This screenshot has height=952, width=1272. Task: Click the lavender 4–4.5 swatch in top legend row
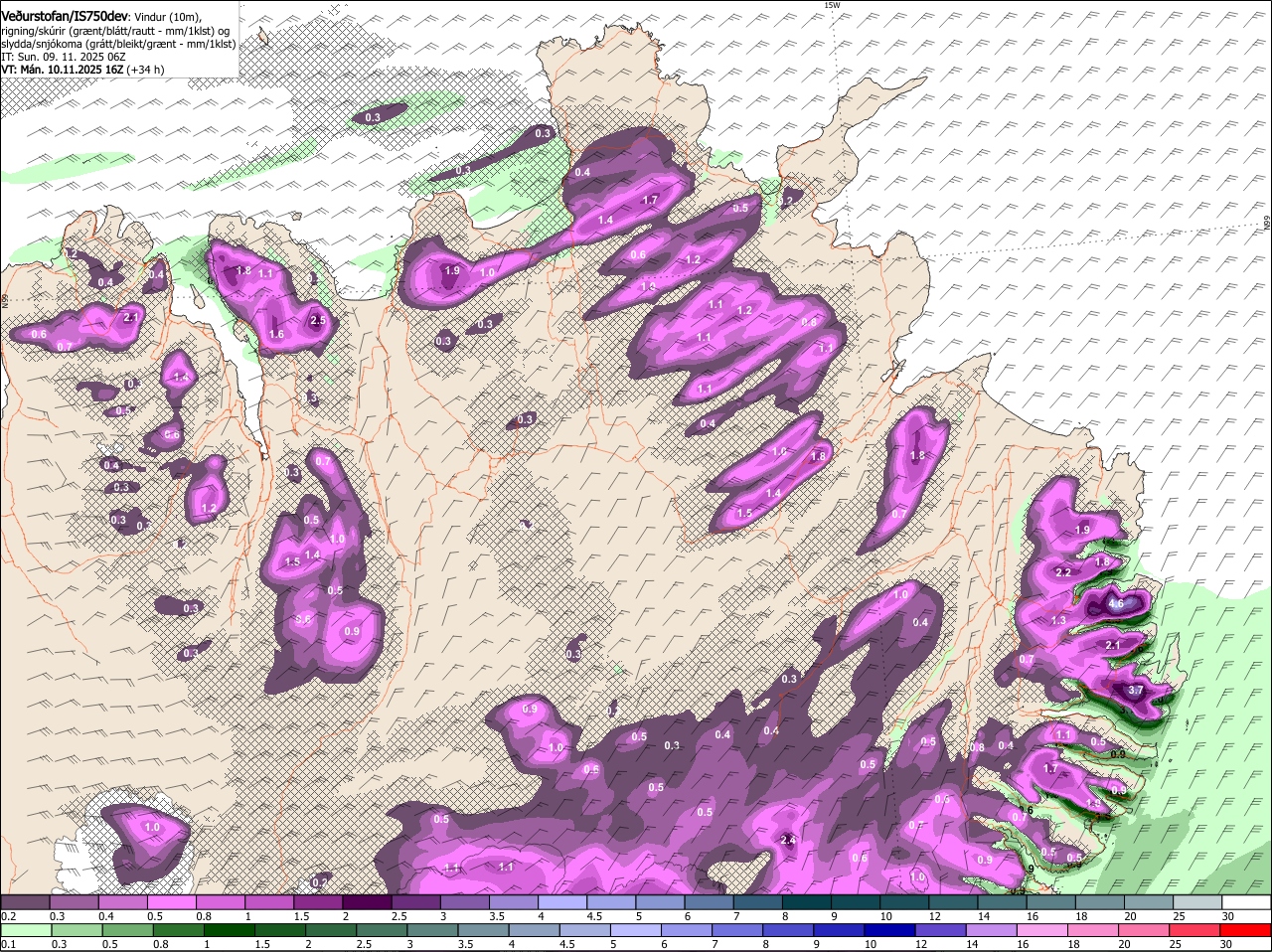[x=562, y=902]
